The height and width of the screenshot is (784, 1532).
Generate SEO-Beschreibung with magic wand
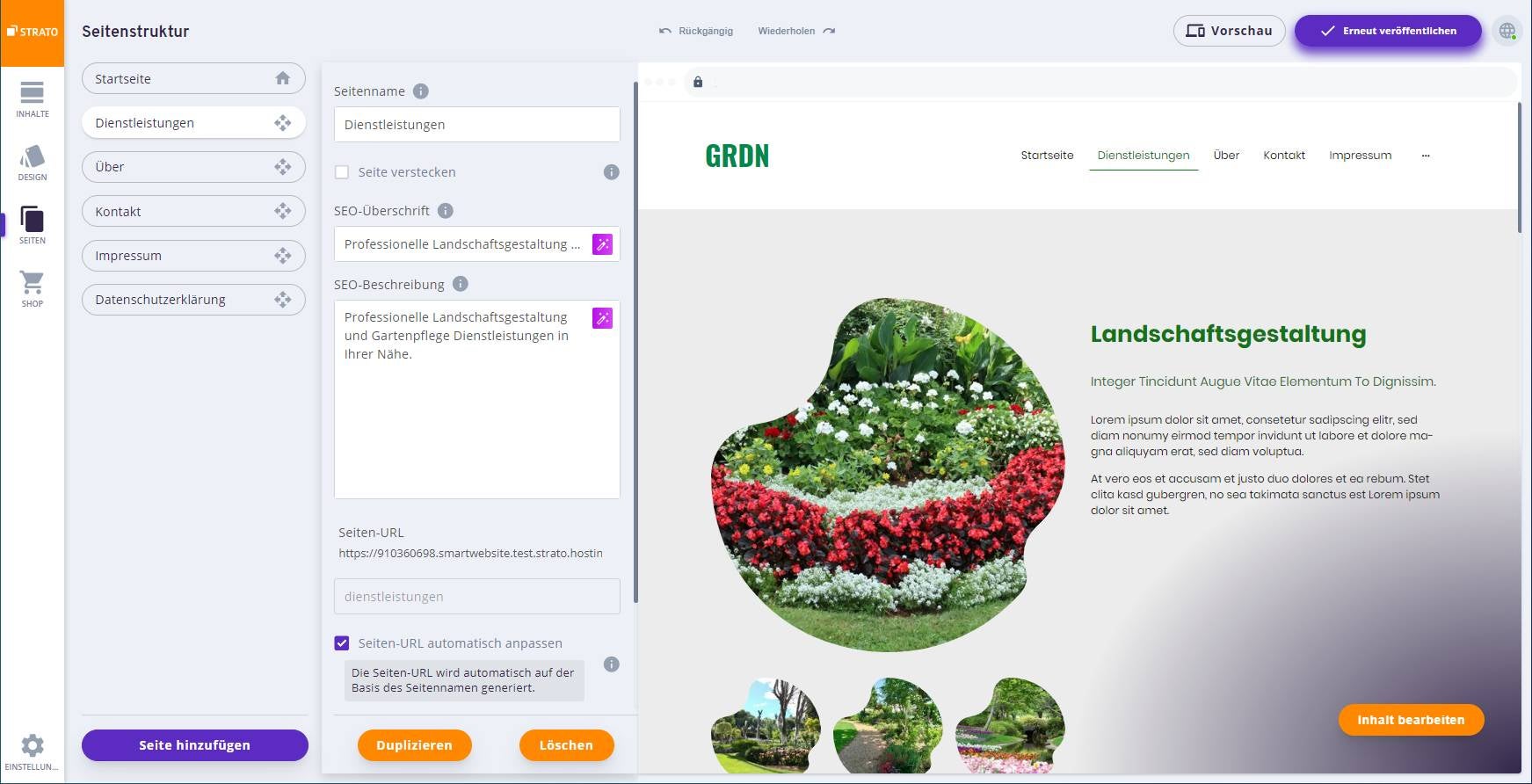point(602,318)
